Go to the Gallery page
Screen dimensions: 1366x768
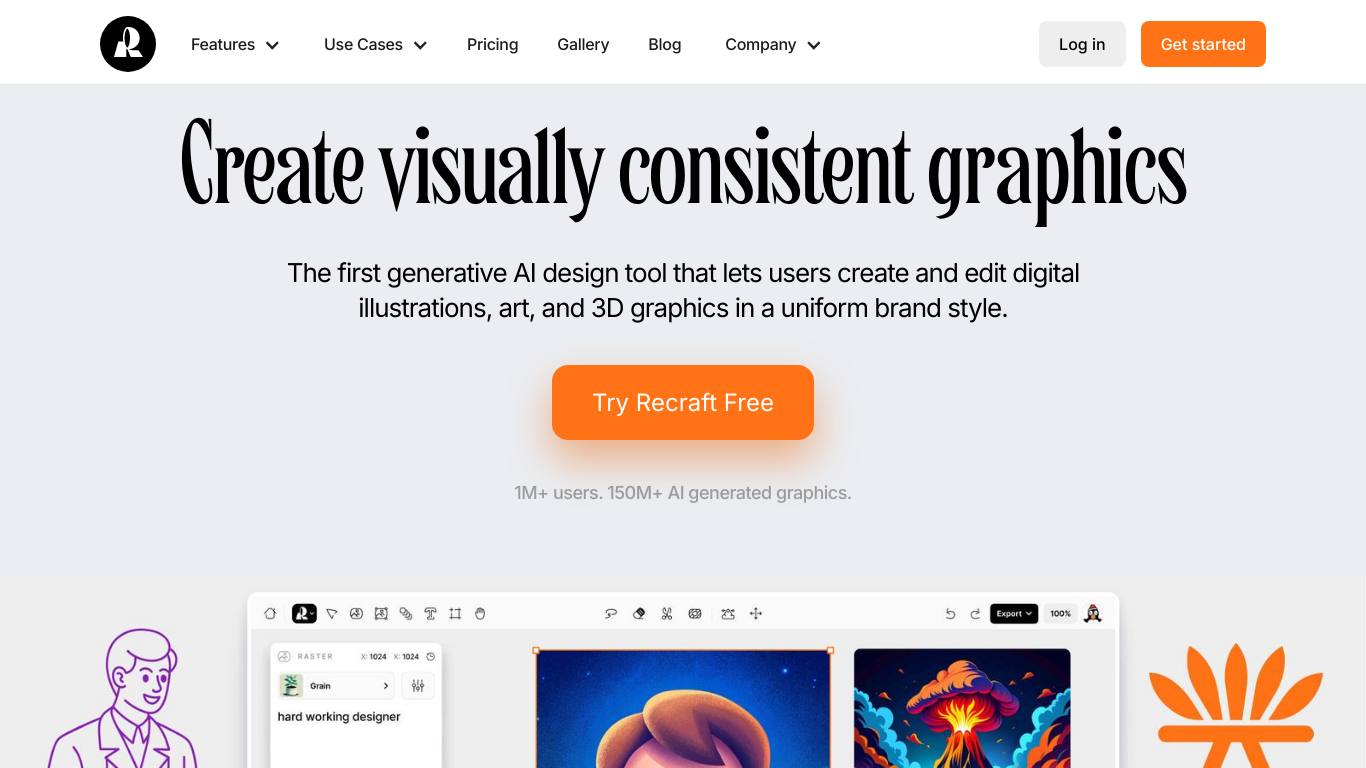(583, 45)
